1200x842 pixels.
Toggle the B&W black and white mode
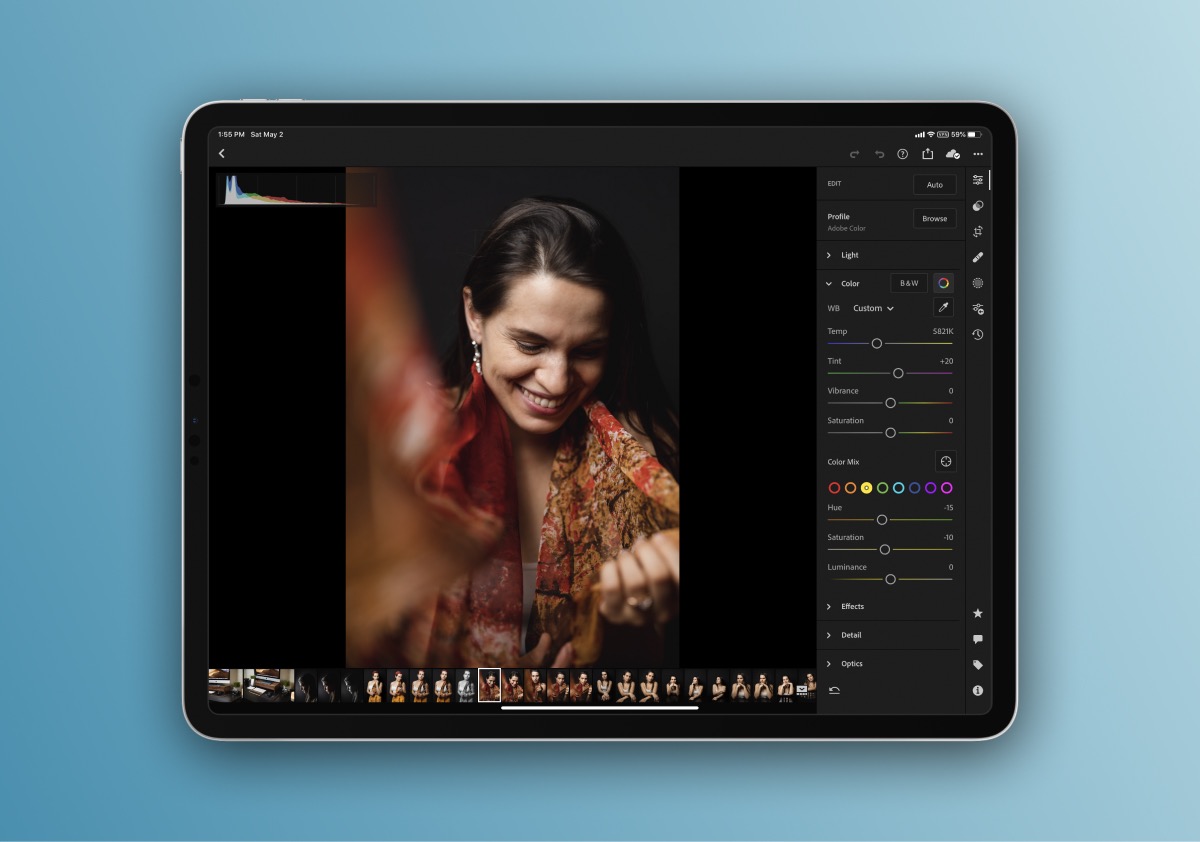(909, 283)
